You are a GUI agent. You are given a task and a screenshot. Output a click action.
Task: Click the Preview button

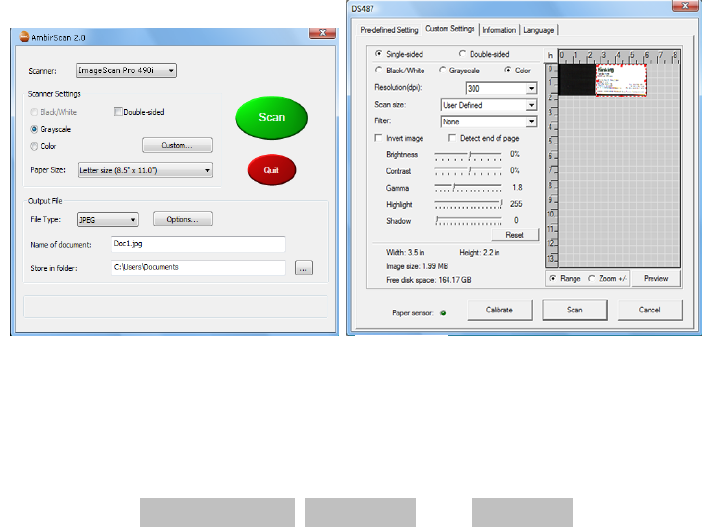[656, 278]
